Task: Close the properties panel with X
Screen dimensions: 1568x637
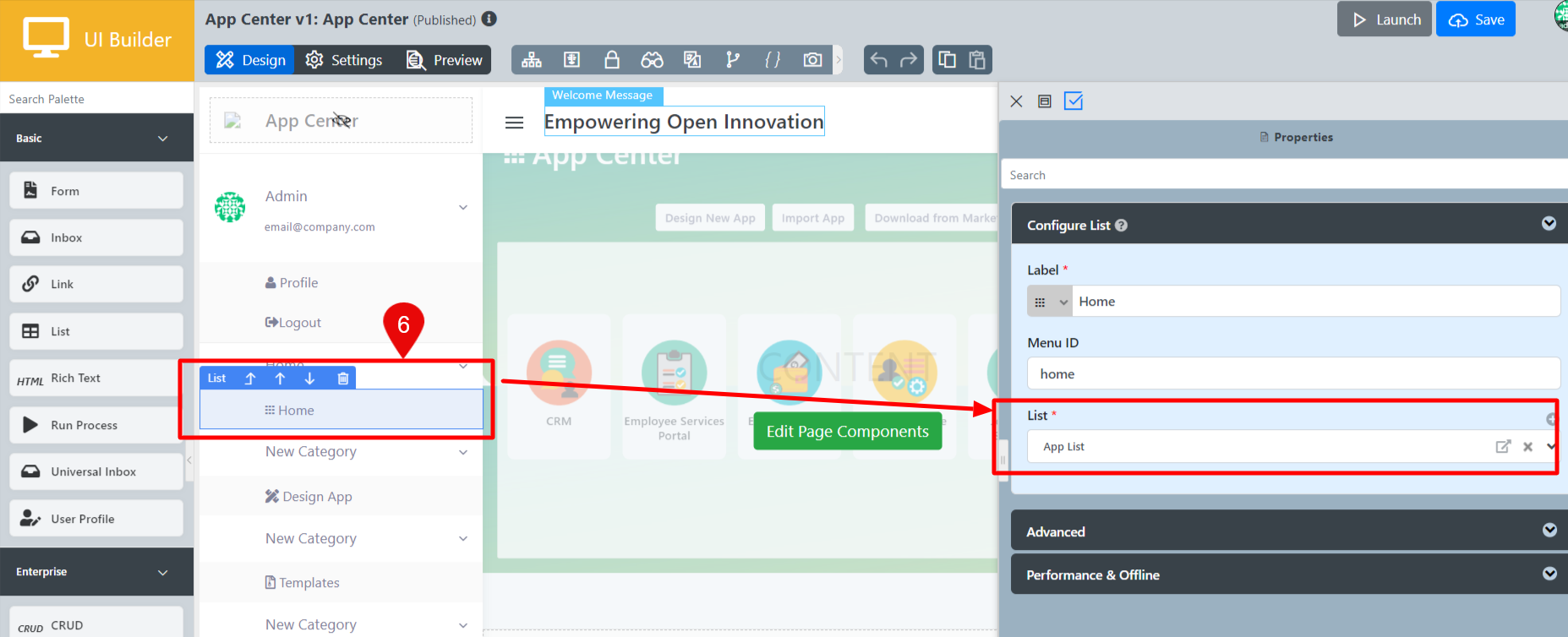Action: [1016, 101]
